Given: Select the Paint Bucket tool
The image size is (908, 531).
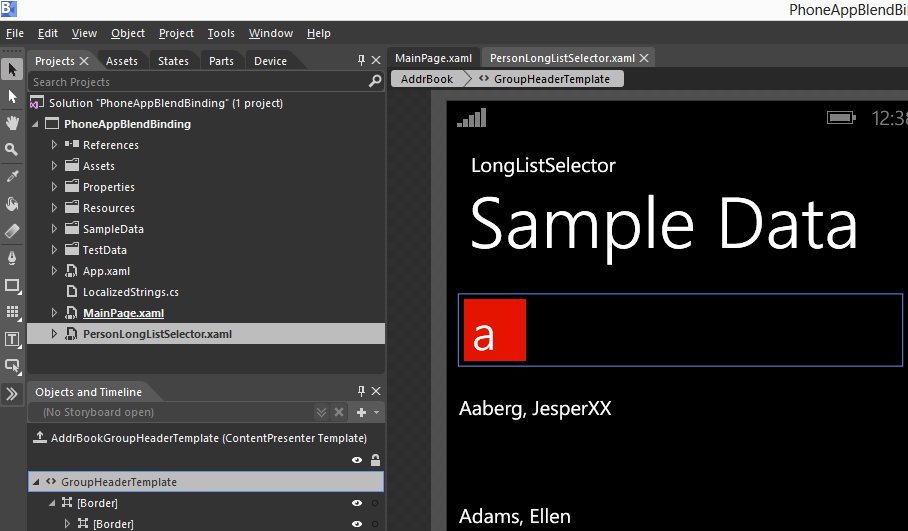Looking at the screenshot, I should (x=12, y=204).
